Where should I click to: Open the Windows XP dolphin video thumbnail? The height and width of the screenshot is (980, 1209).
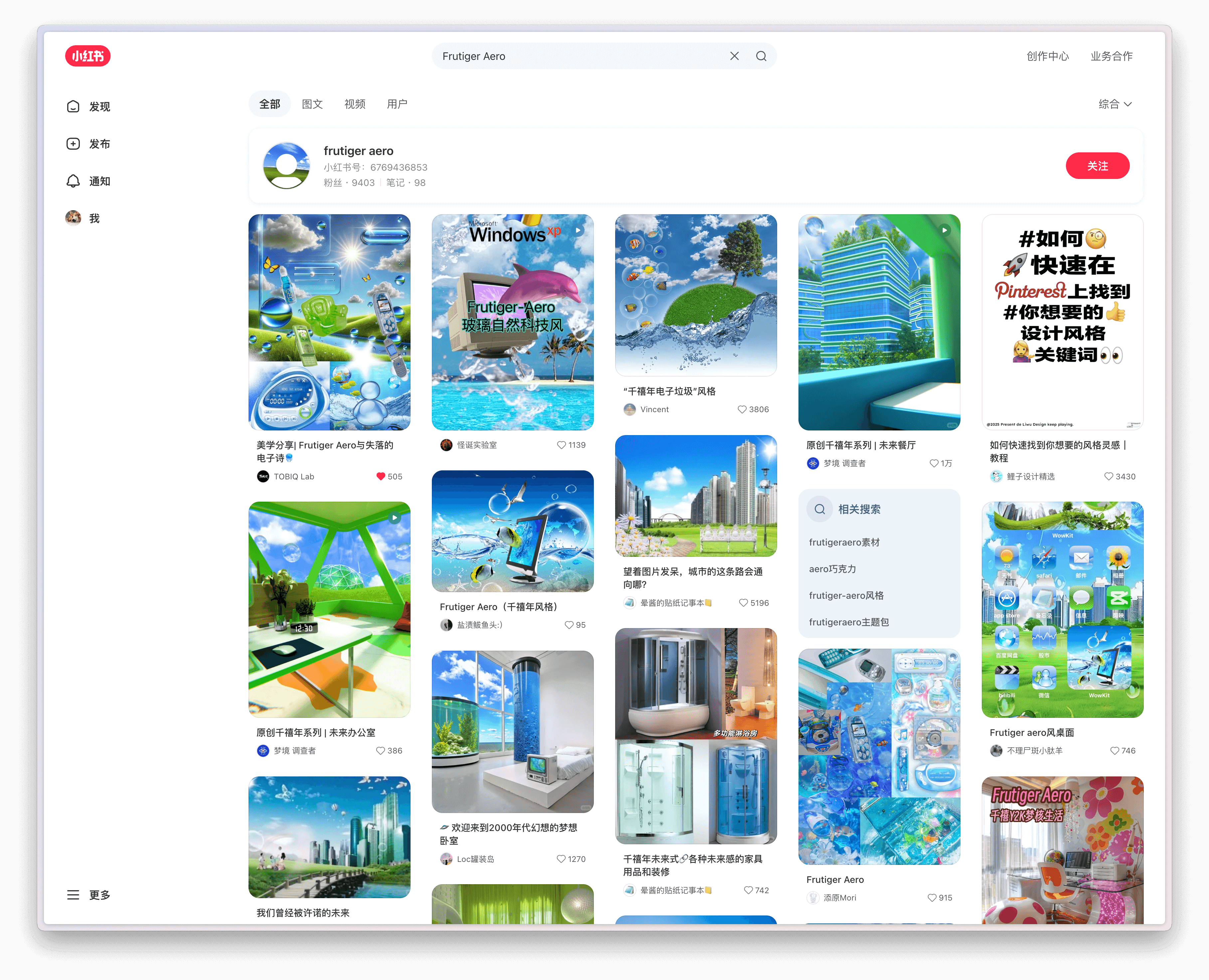coord(512,322)
